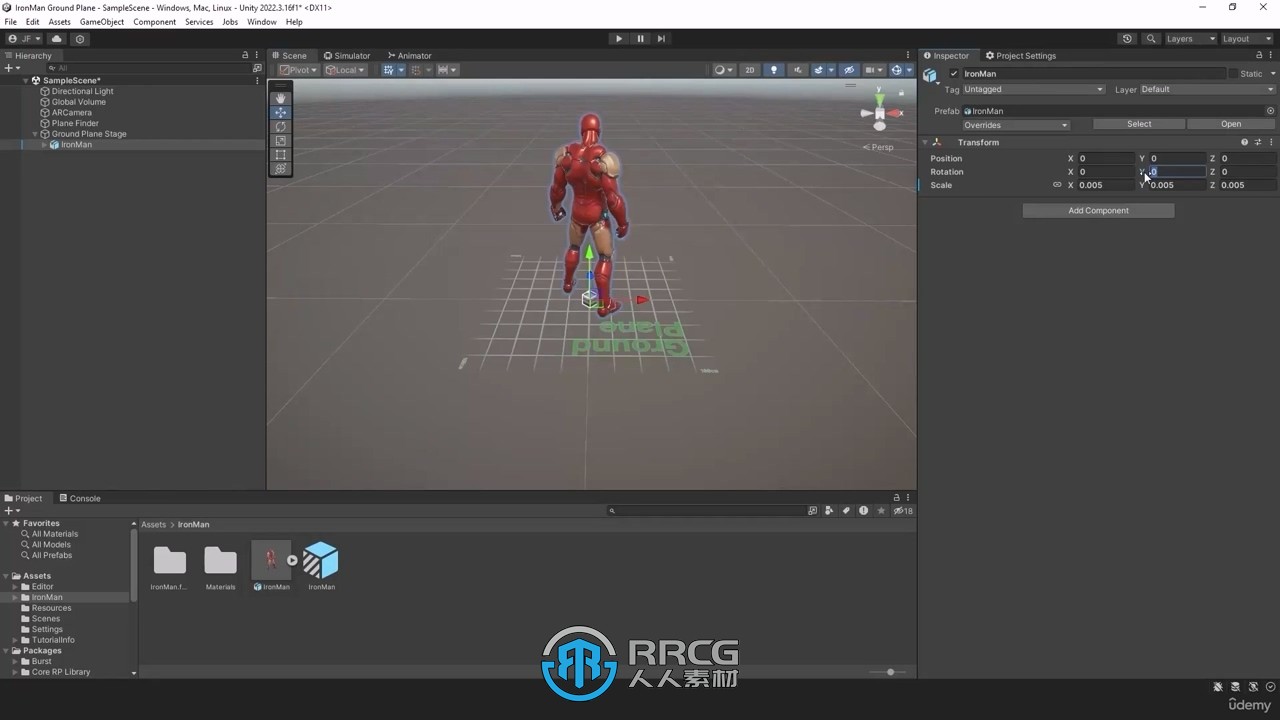Screen dimensions: 1280x720
Task: Select the combined Transform tool
Action: pos(280,168)
